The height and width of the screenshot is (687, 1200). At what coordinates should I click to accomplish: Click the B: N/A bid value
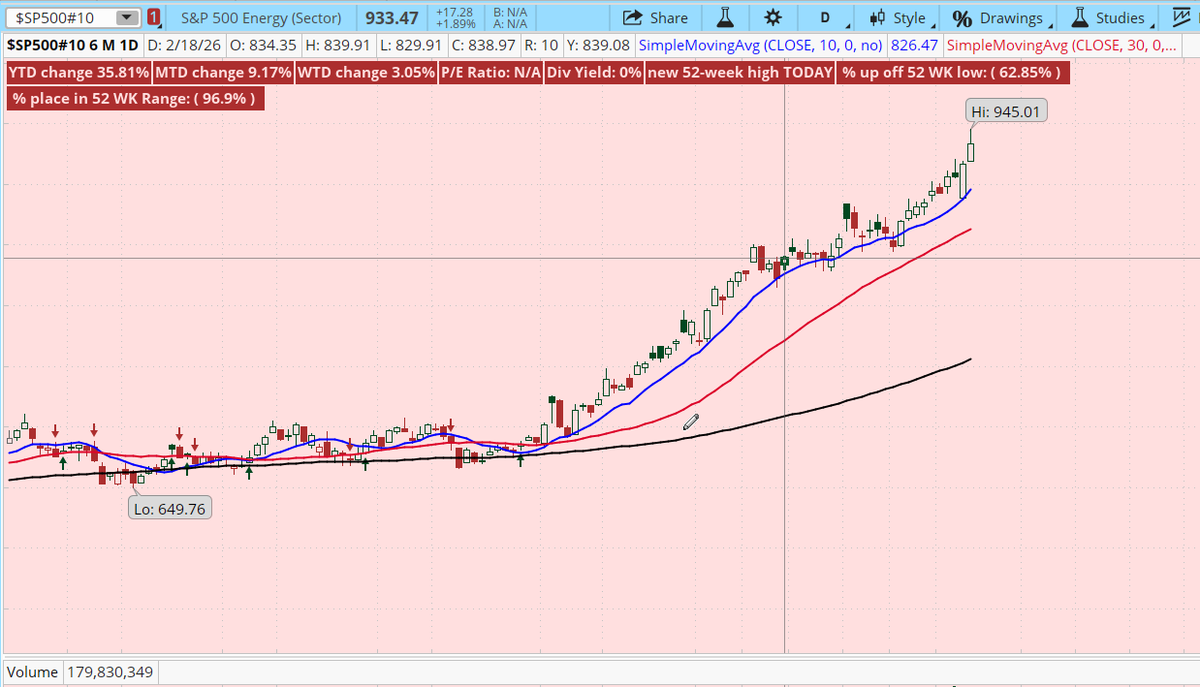pyautogui.click(x=512, y=12)
